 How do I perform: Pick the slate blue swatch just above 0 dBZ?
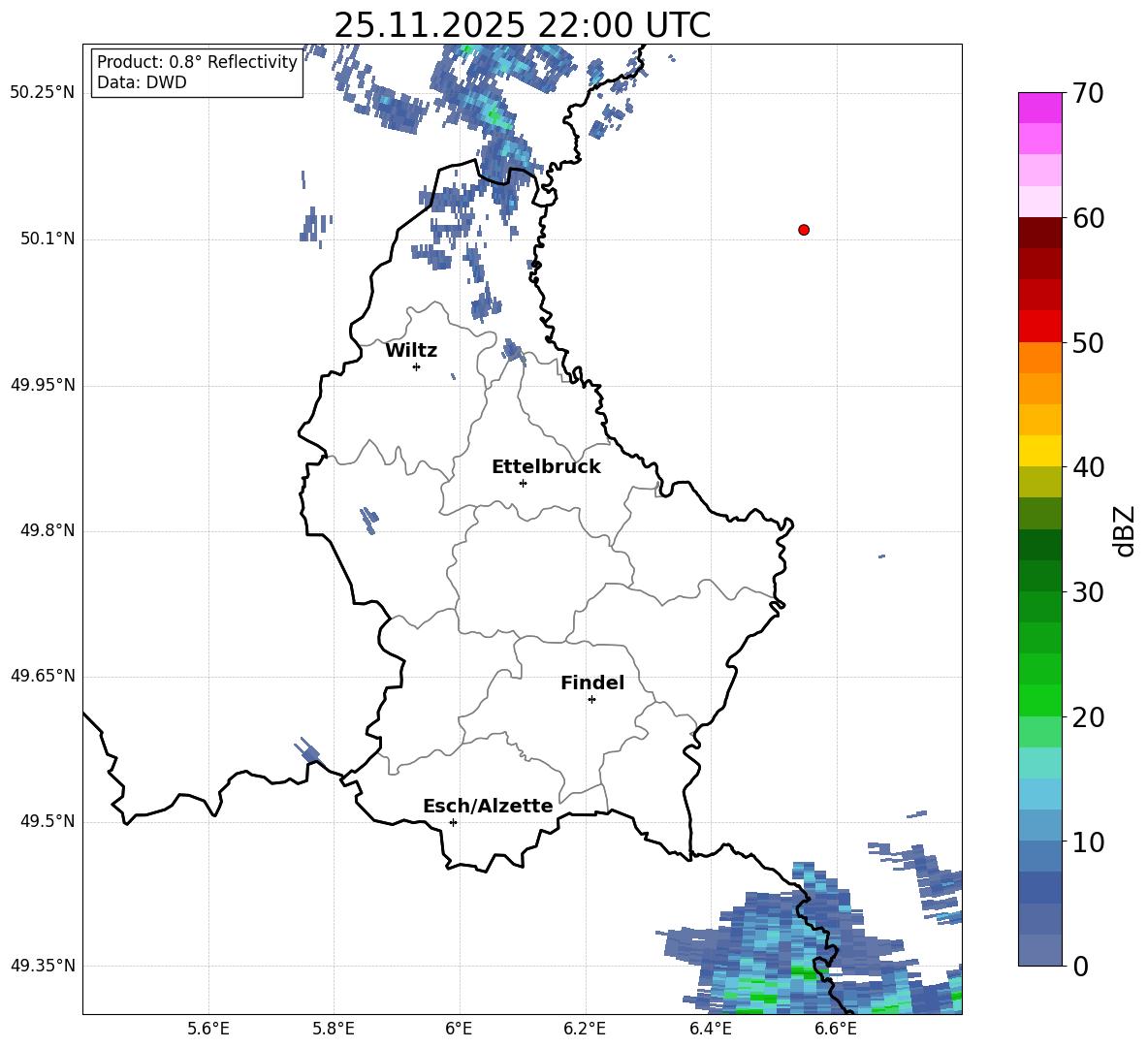tap(1039, 950)
